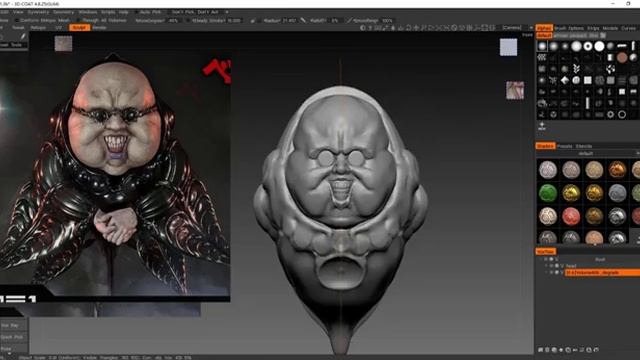Select the horizontal bar alpha

pyautogui.click(x=622, y=46)
